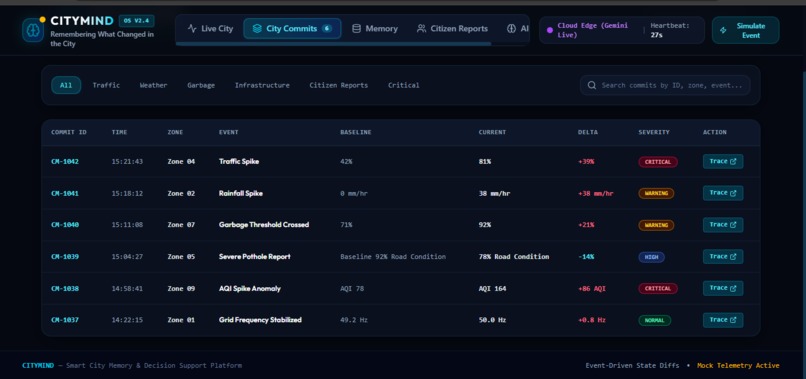This screenshot has height=379, width=806.
Task: Open Trace for commit CM-1037
Action: (x=723, y=320)
